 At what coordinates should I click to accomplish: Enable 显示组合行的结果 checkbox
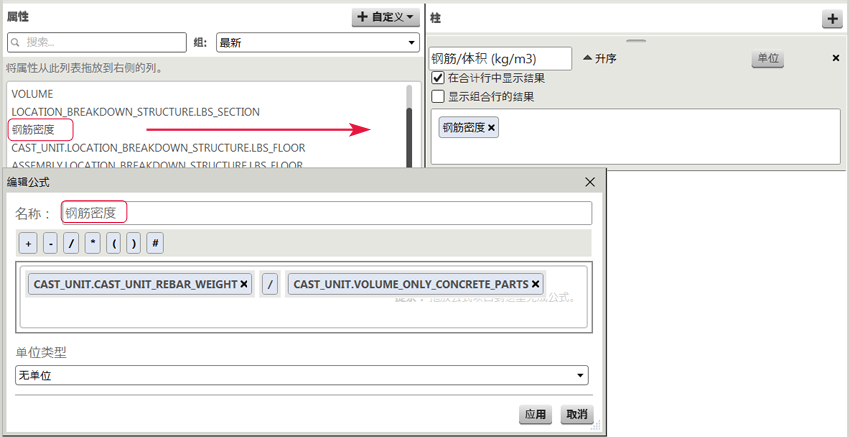coord(437,97)
